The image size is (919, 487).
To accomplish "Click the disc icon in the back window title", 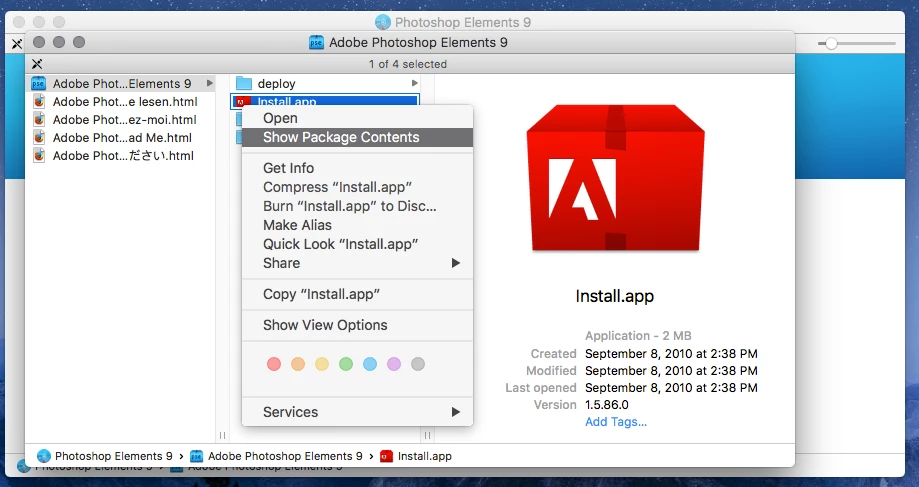I will pyautogui.click(x=383, y=22).
